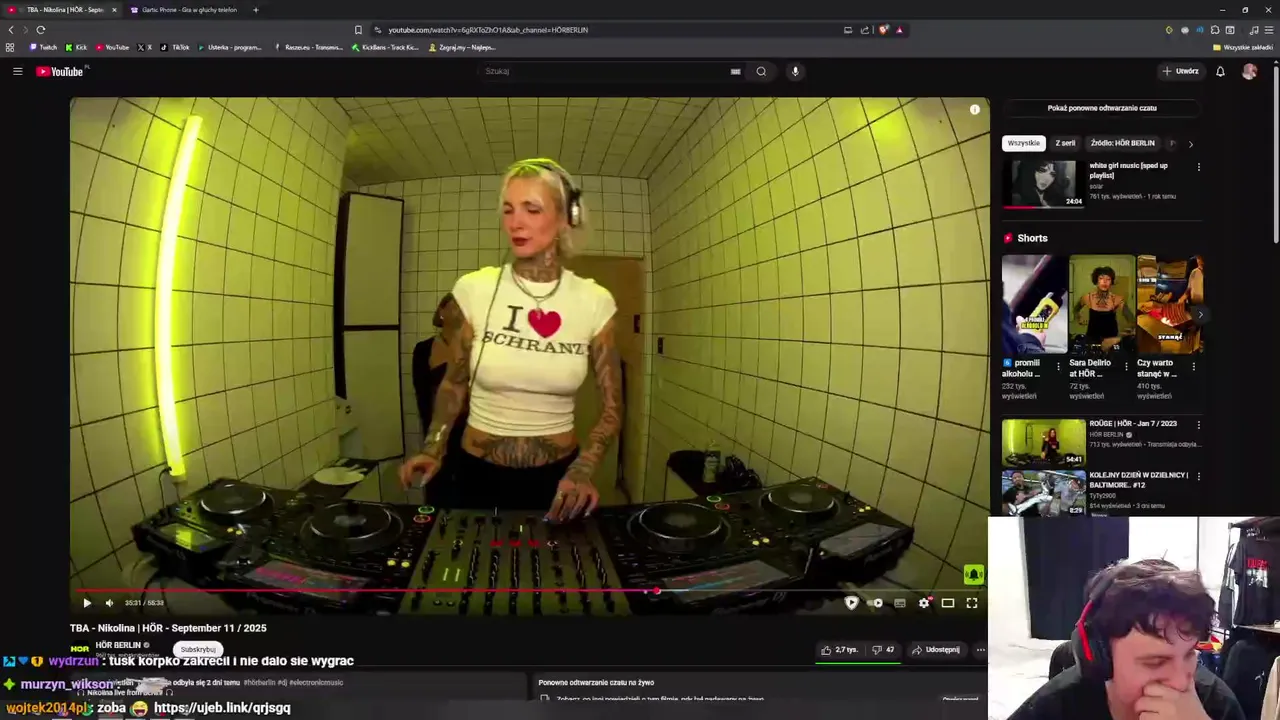Enter fullscreen on the video player
This screenshot has width=1280, height=720.
click(x=972, y=603)
